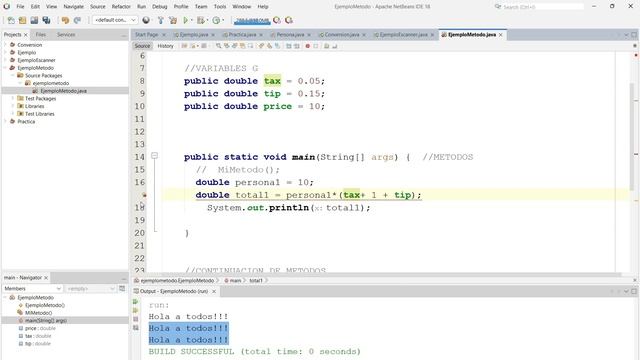Screen dimensions: 640x360
Task: Click the New Project toolbar icon
Action: click(x=22, y=20)
